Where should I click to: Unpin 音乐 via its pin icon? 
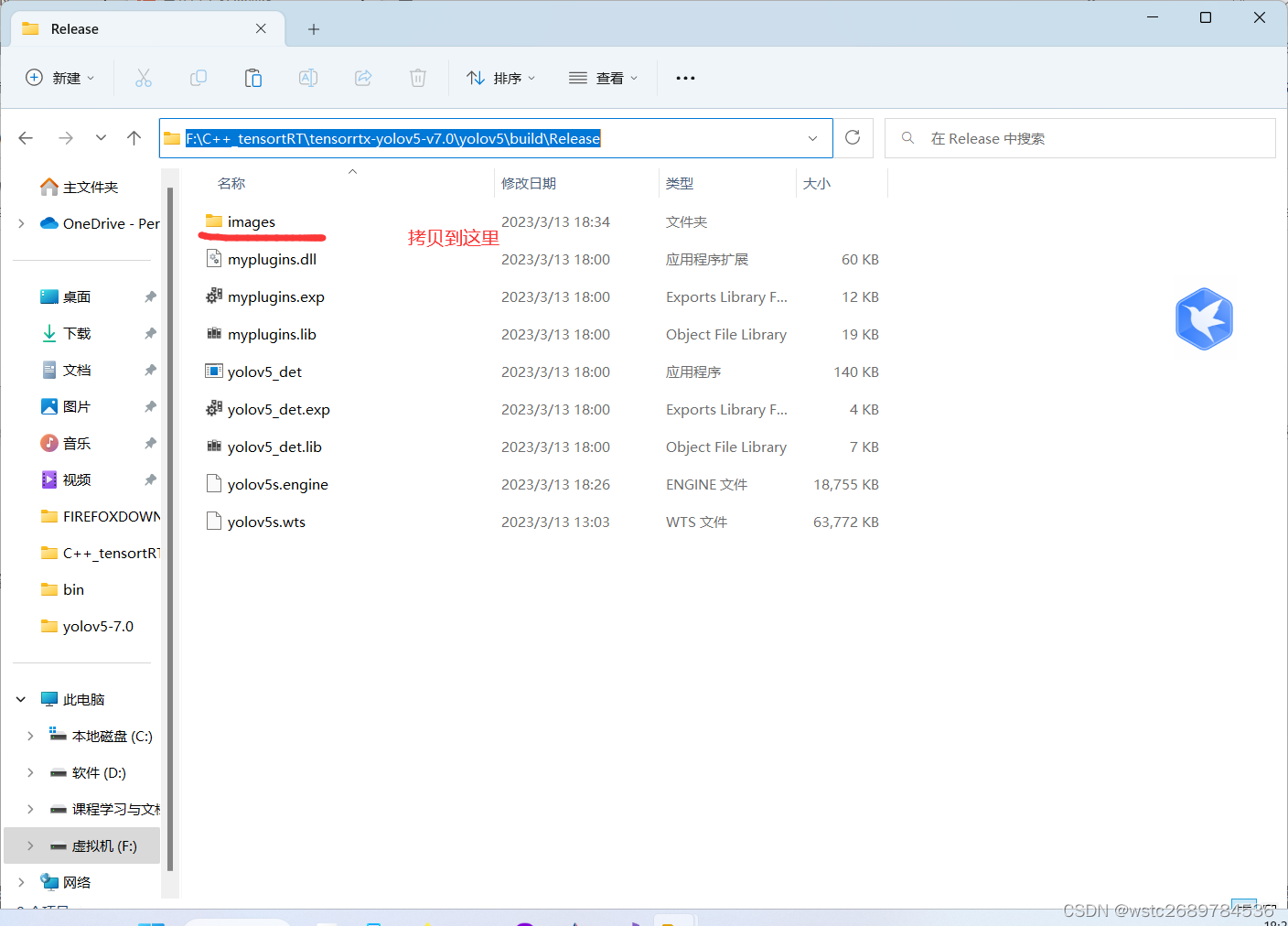pos(150,443)
